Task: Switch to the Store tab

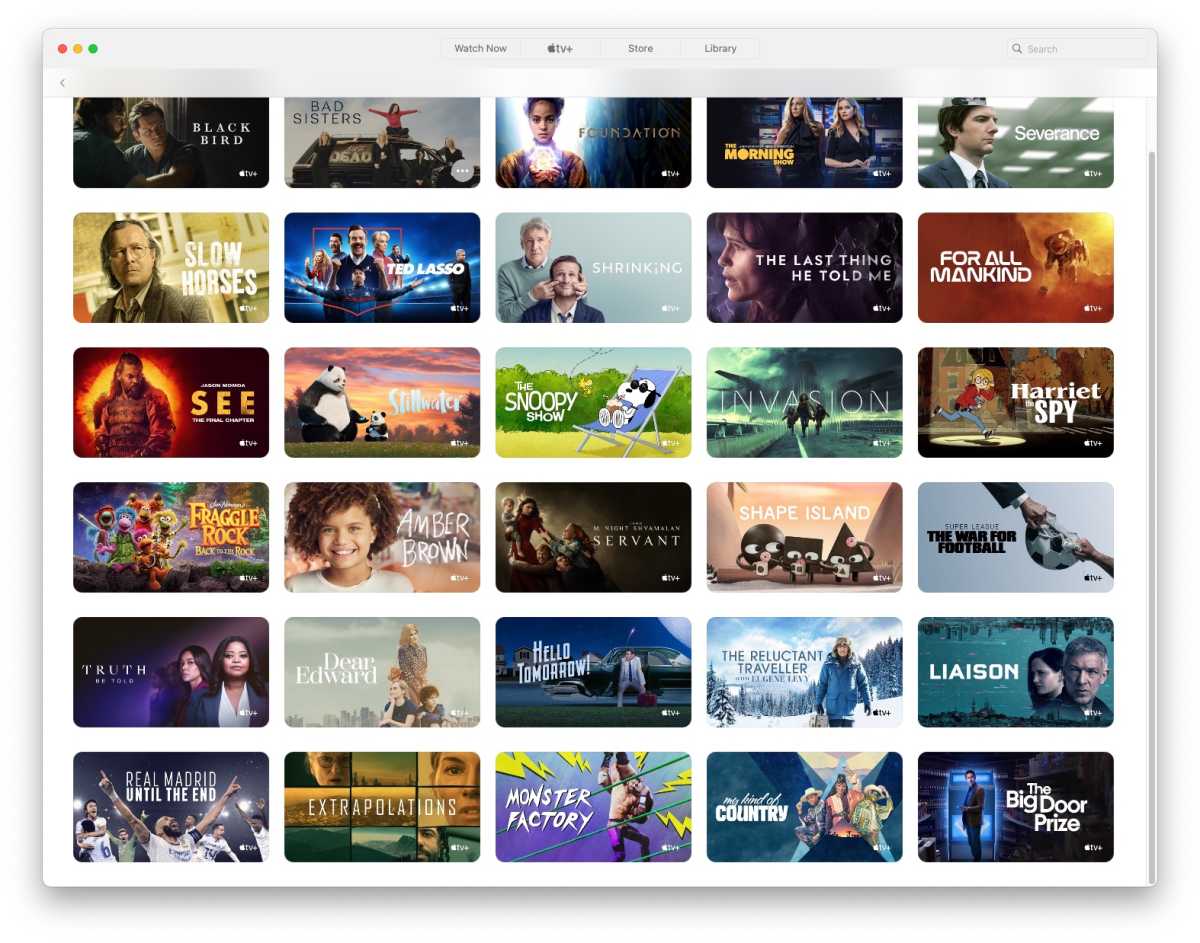Action: pos(640,48)
